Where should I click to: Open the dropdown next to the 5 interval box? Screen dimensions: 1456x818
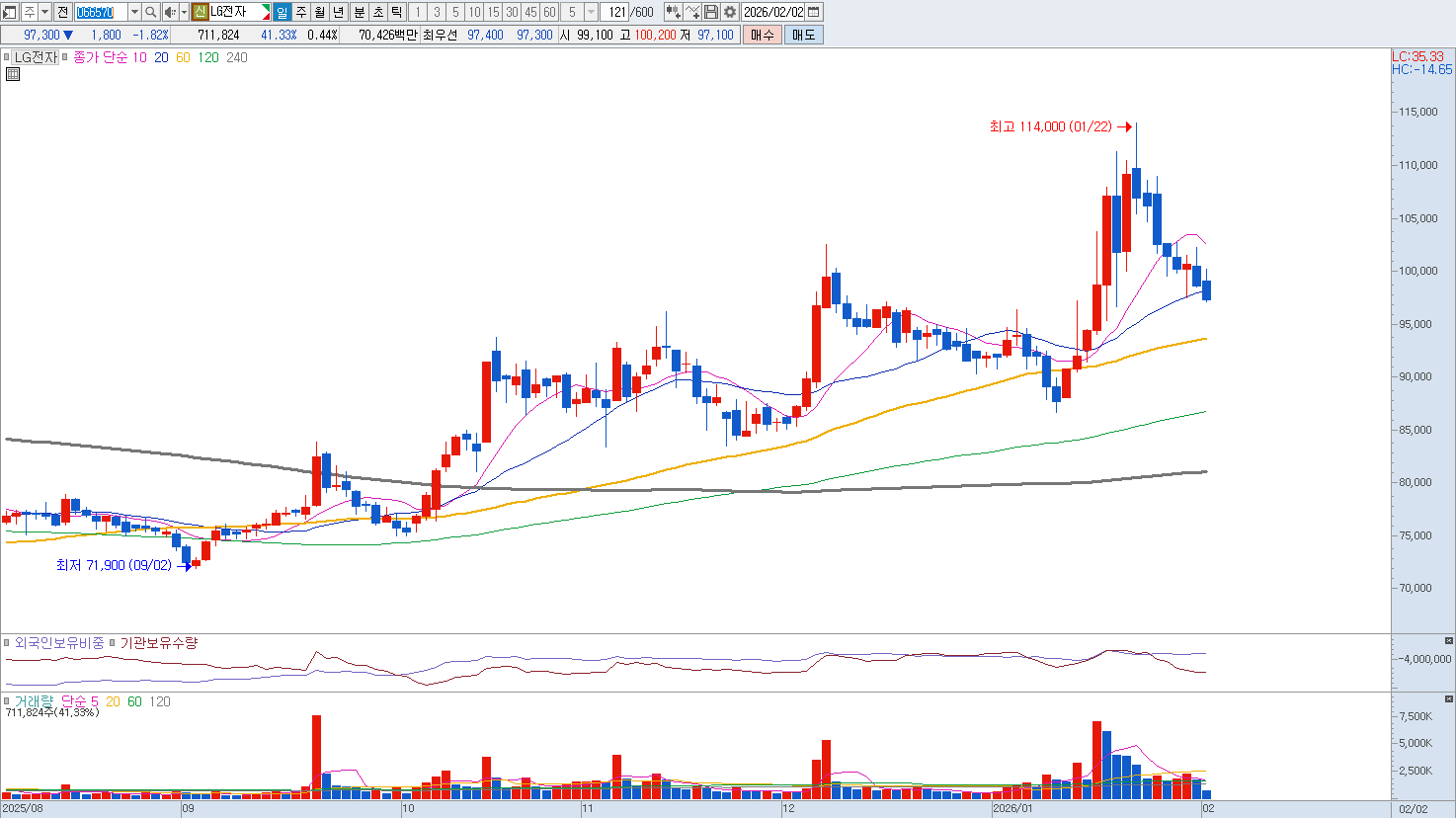[x=591, y=12]
